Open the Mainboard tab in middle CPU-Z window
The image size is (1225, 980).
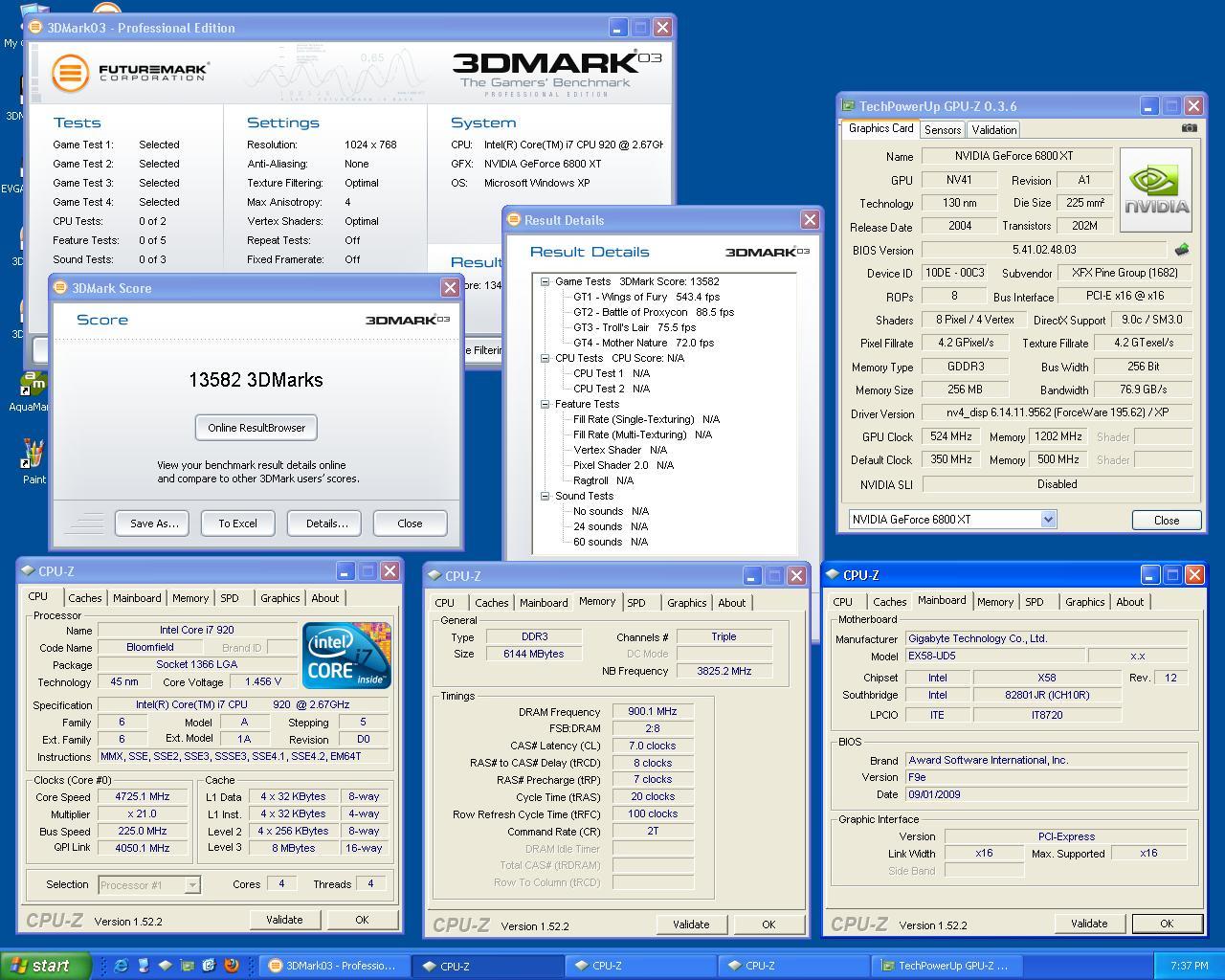(x=544, y=603)
